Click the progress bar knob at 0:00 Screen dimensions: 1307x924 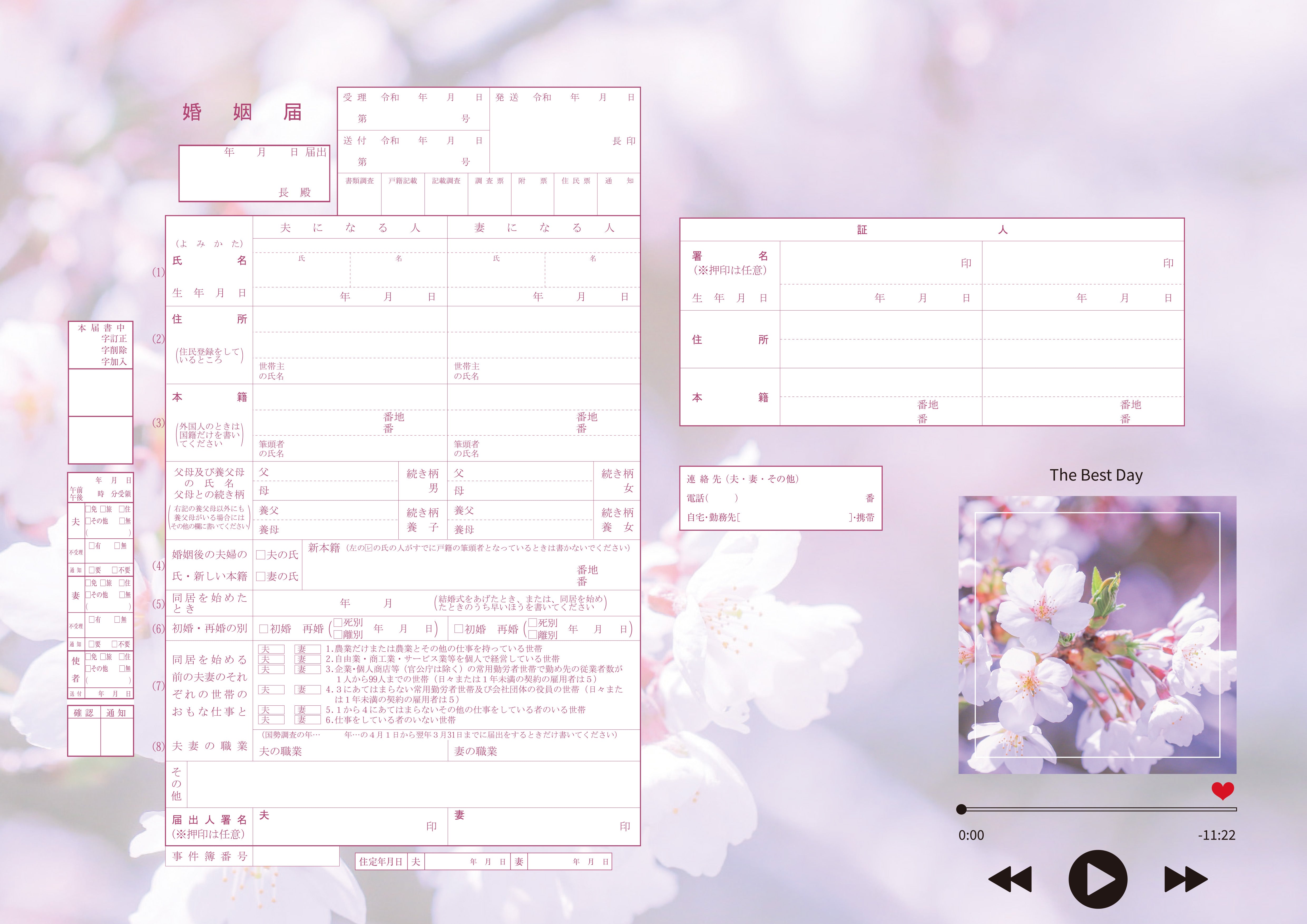click(x=961, y=809)
